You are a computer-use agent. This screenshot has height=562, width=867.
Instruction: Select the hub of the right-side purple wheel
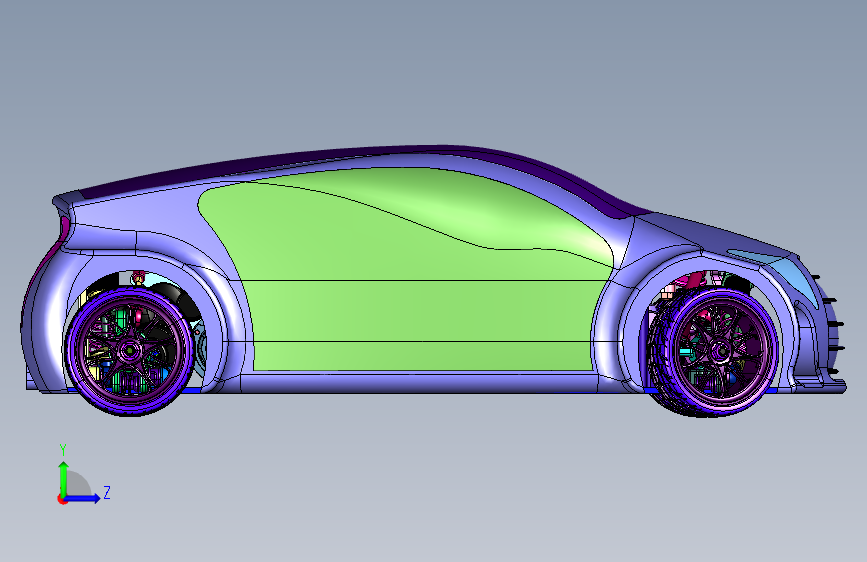(x=720, y=350)
